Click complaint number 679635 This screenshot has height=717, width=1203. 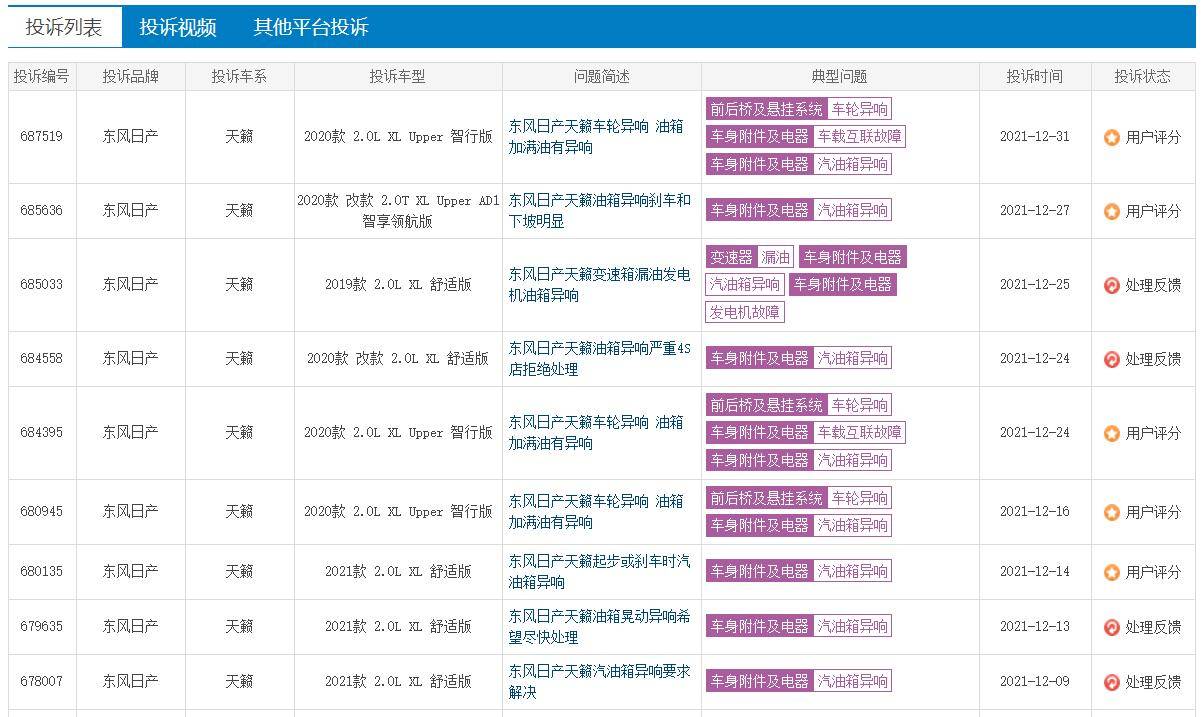[41, 627]
